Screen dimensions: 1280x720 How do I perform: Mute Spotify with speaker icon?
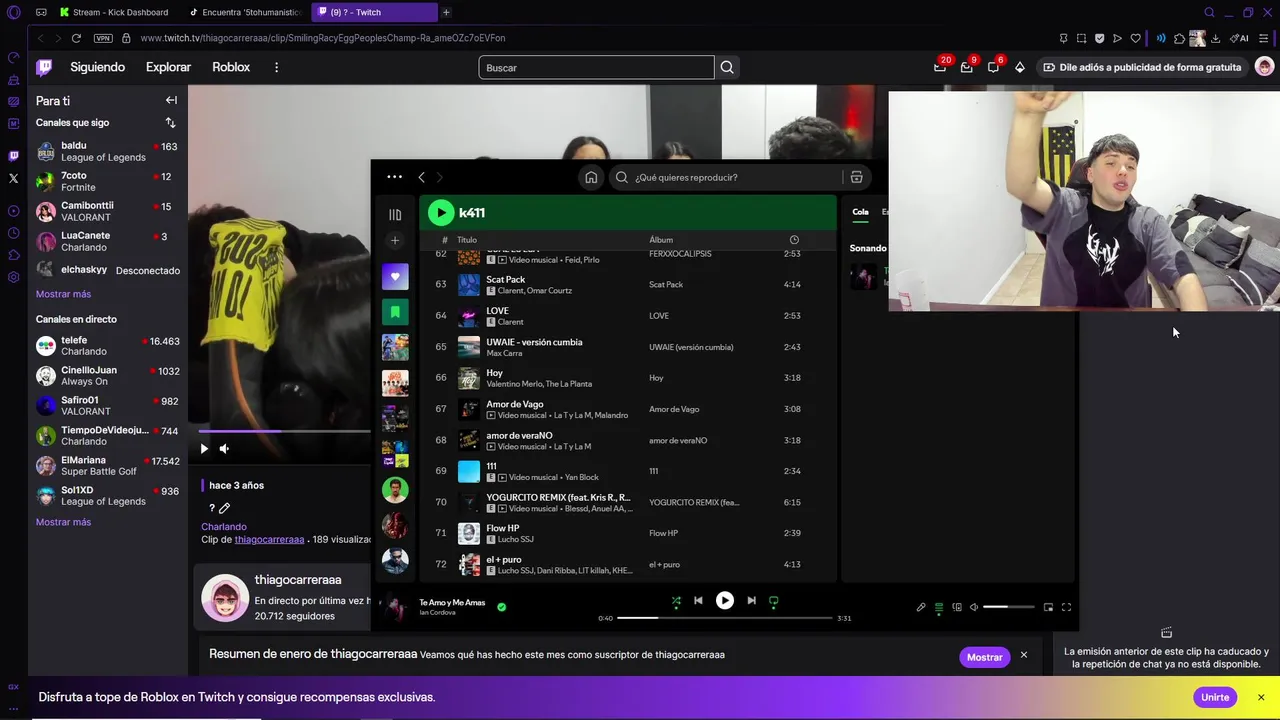tap(974, 607)
